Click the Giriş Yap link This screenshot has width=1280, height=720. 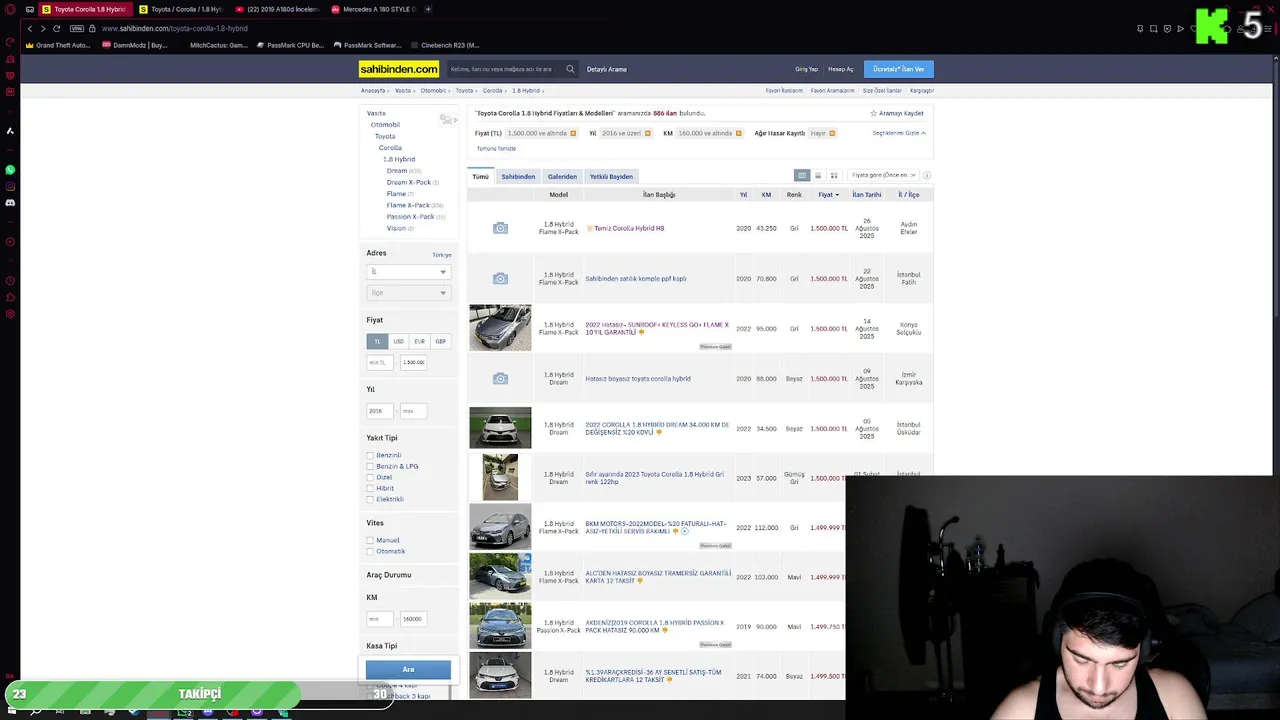click(x=806, y=69)
